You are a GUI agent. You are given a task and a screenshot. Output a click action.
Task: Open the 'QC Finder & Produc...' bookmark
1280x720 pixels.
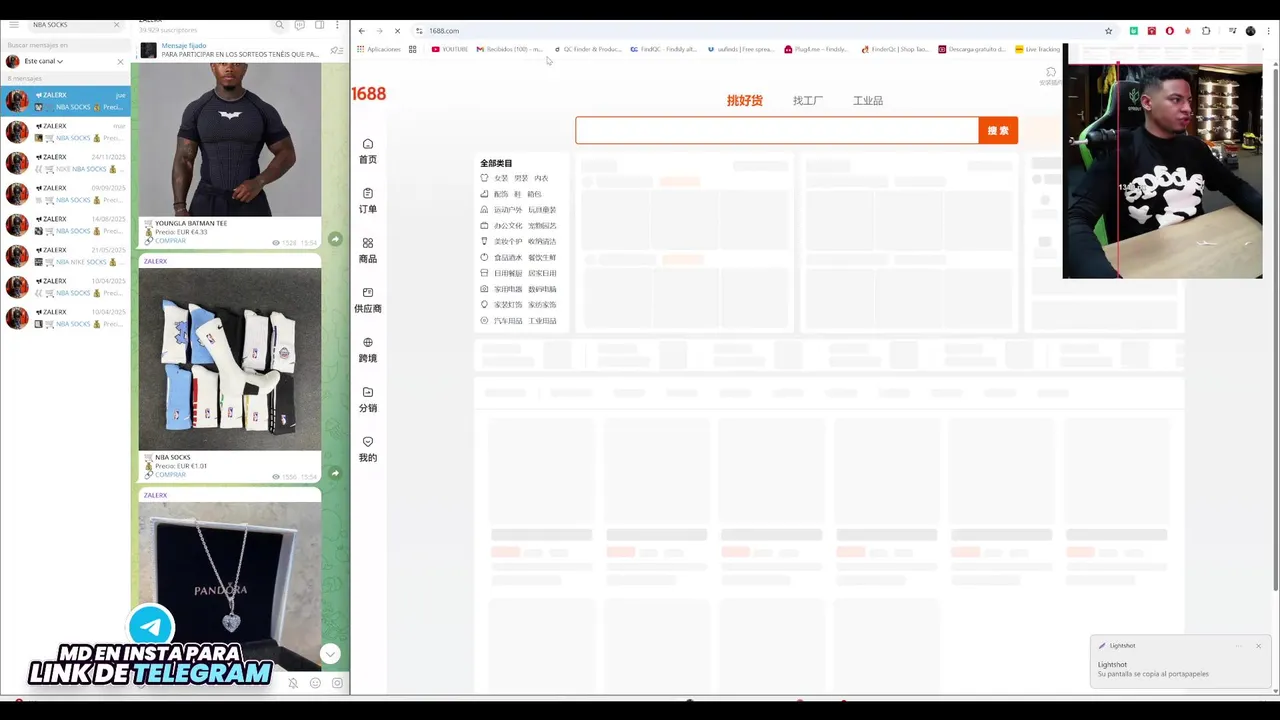coord(588,49)
